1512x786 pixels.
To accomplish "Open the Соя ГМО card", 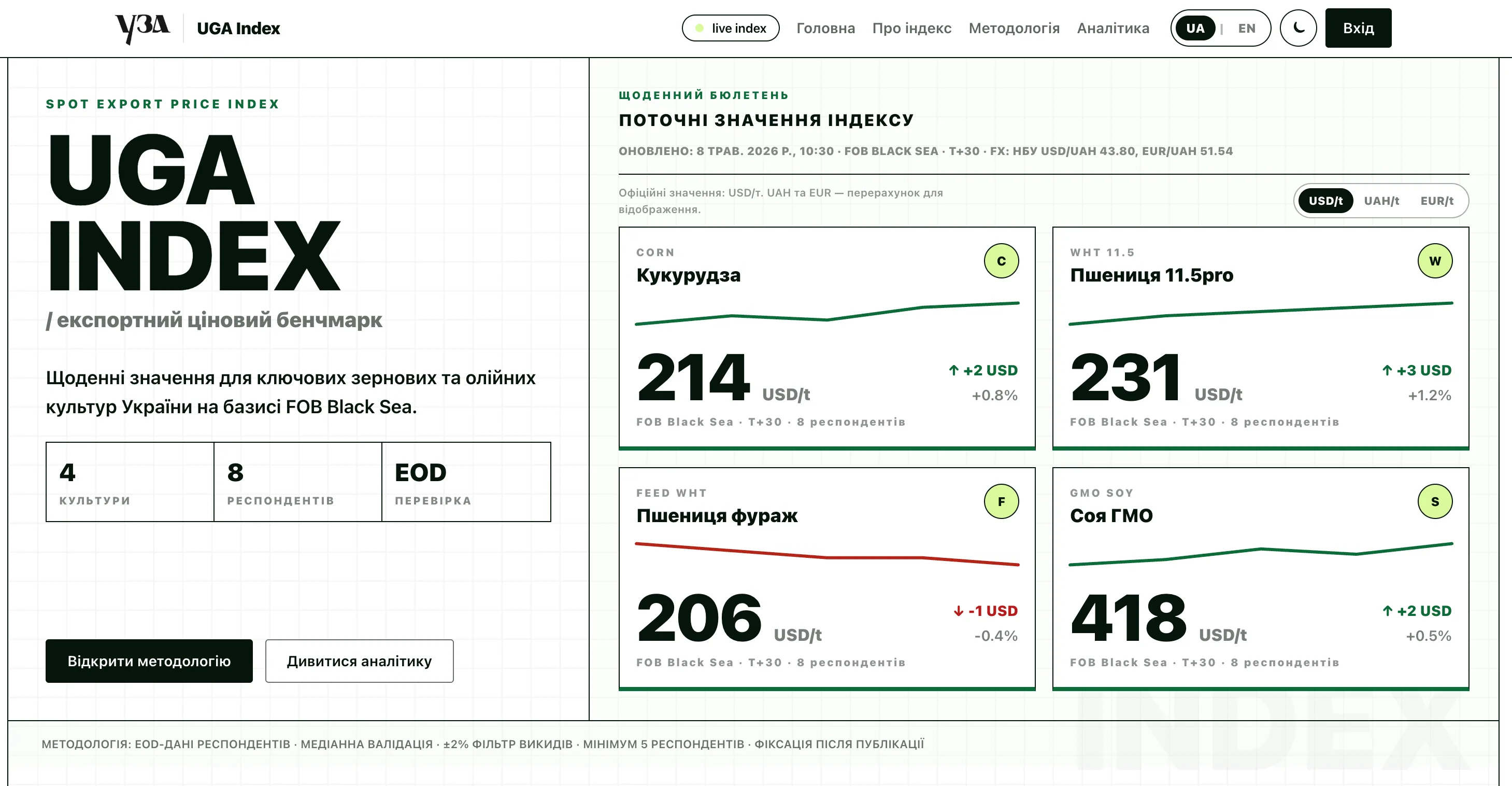I will tap(1261, 579).
